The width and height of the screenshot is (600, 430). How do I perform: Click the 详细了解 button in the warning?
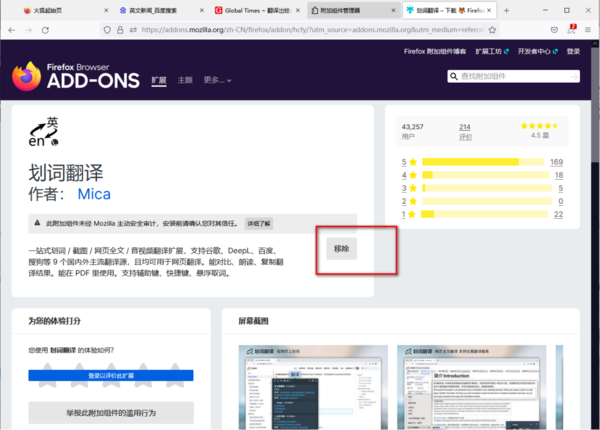(259, 224)
